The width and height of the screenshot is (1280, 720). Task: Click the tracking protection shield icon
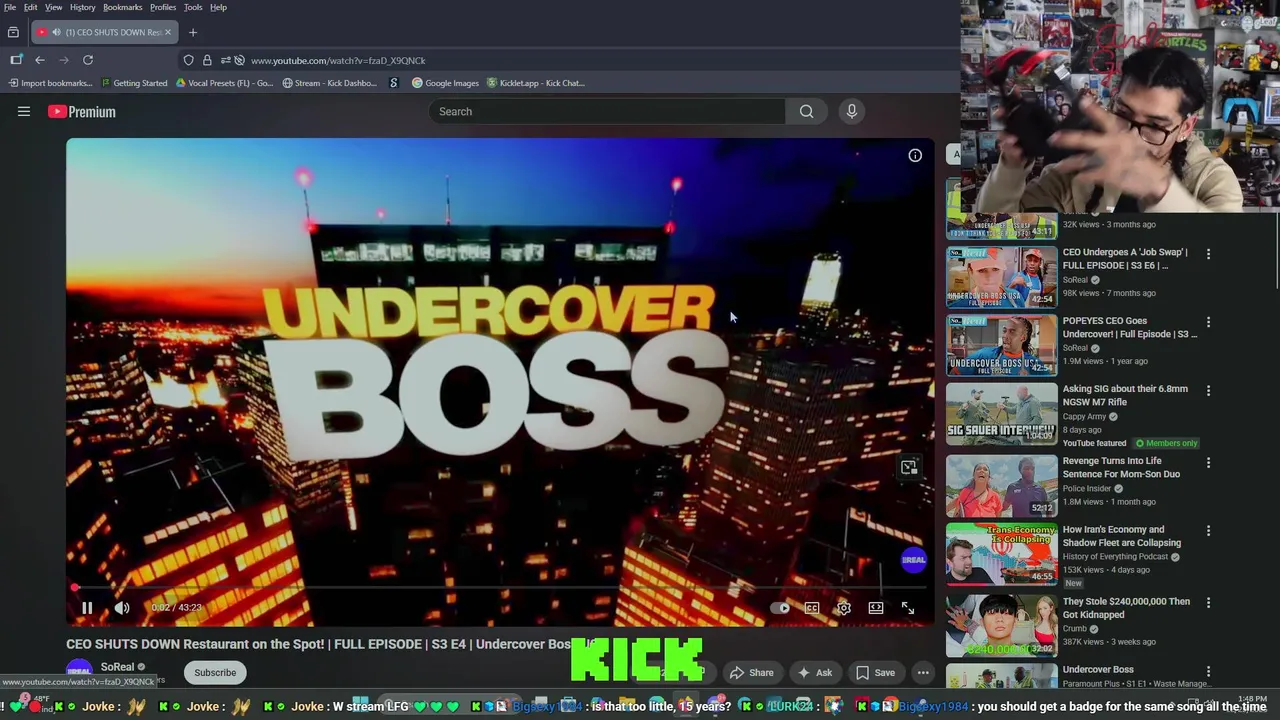[188, 60]
